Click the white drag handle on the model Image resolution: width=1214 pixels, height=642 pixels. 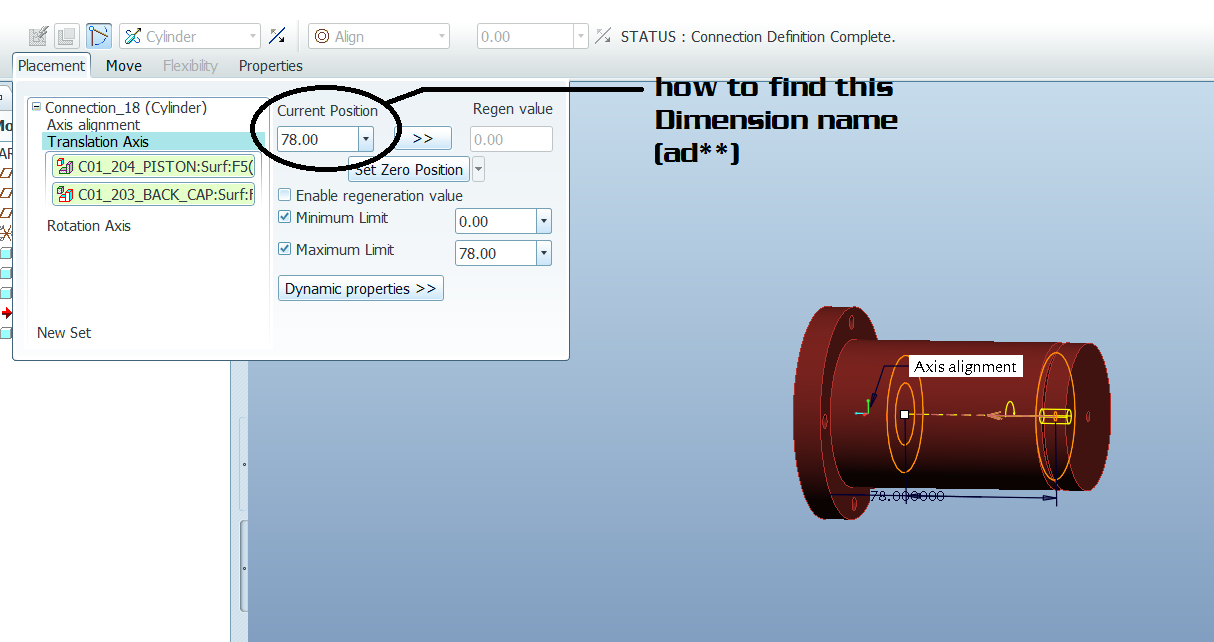click(x=904, y=413)
